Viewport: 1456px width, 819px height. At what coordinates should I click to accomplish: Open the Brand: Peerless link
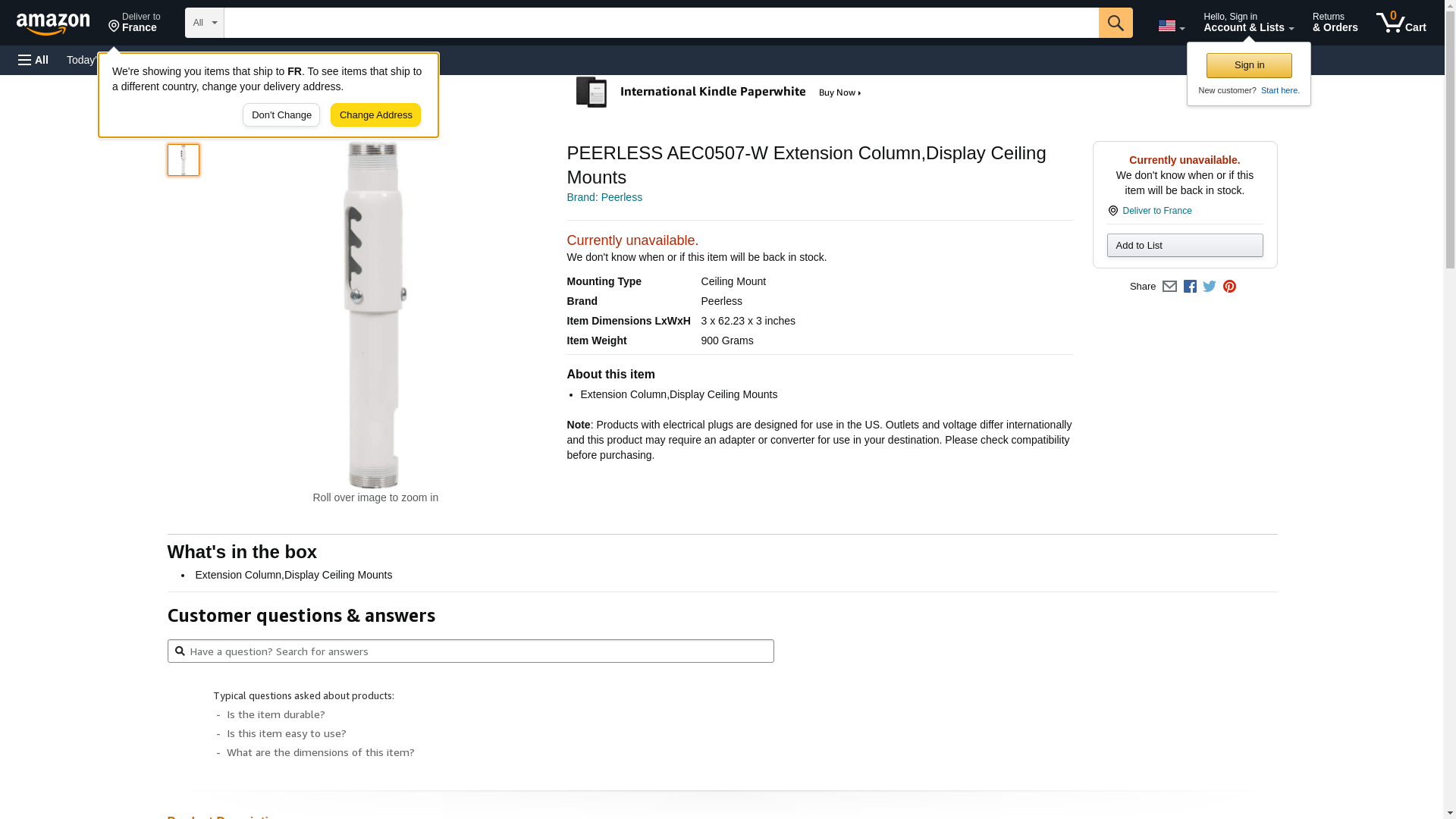[604, 197]
